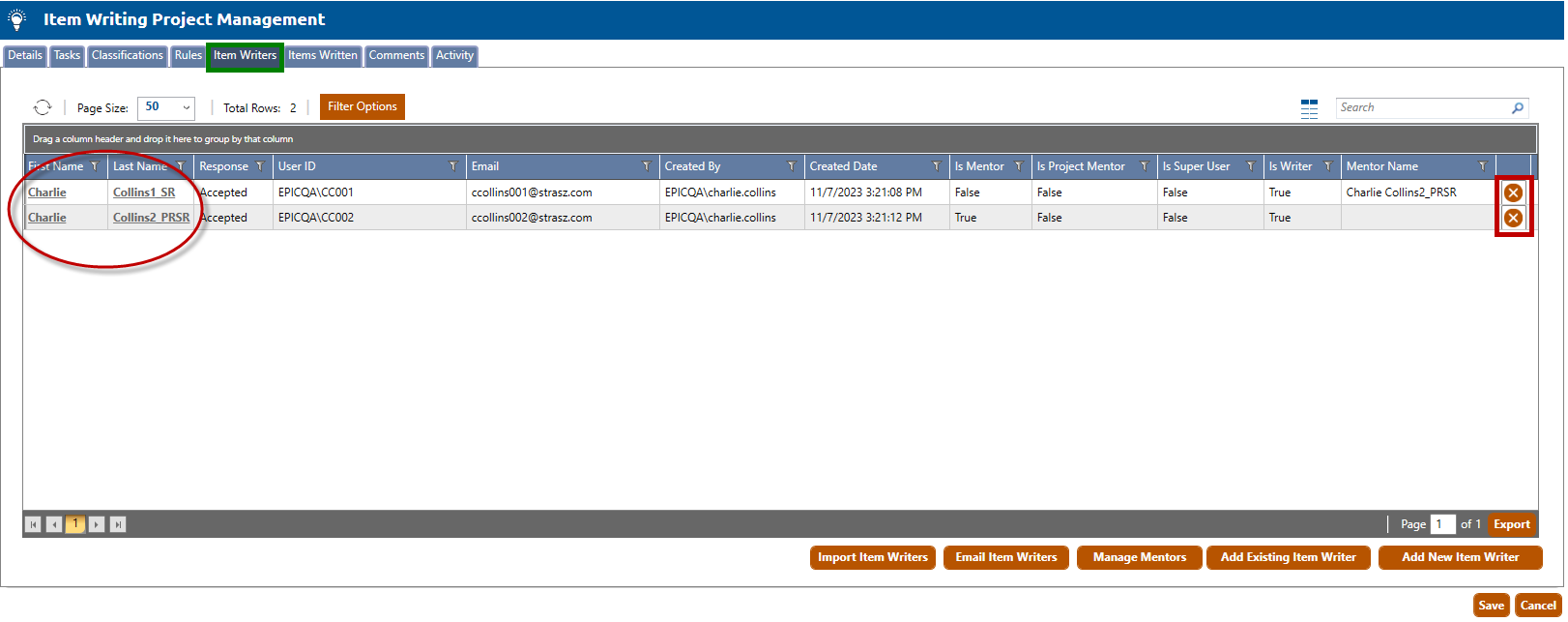Open filter for Is Mentor column
This screenshot has height=622, width=1568.
1018,166
